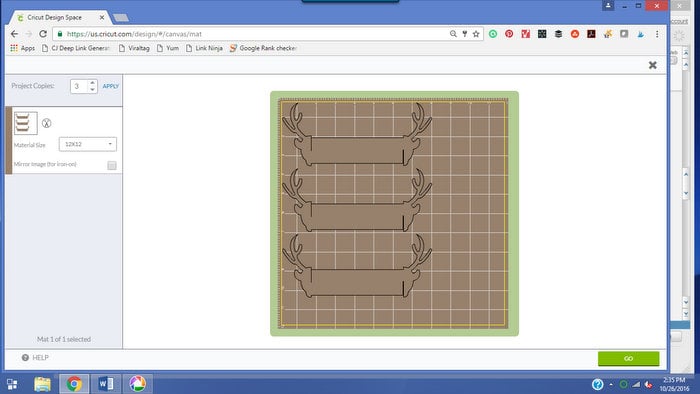The image size is (700, 394).
Task: Expand the Material Size 12x12 dropdown
Action: point(88,144)
